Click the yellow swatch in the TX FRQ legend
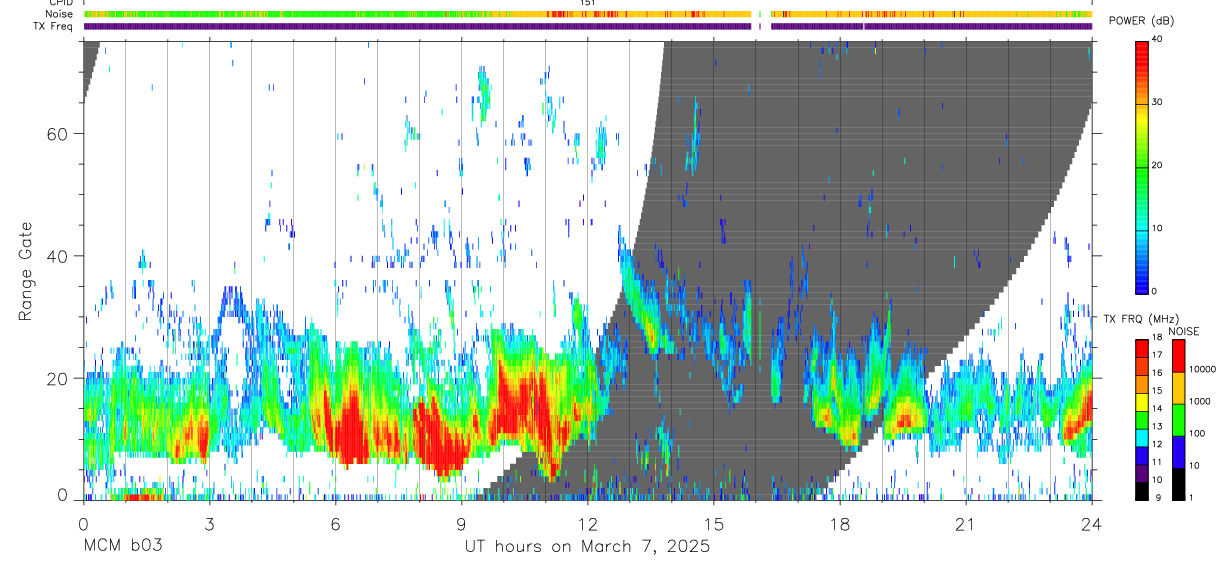1228x567 pixels. [x=1142, y=402]
